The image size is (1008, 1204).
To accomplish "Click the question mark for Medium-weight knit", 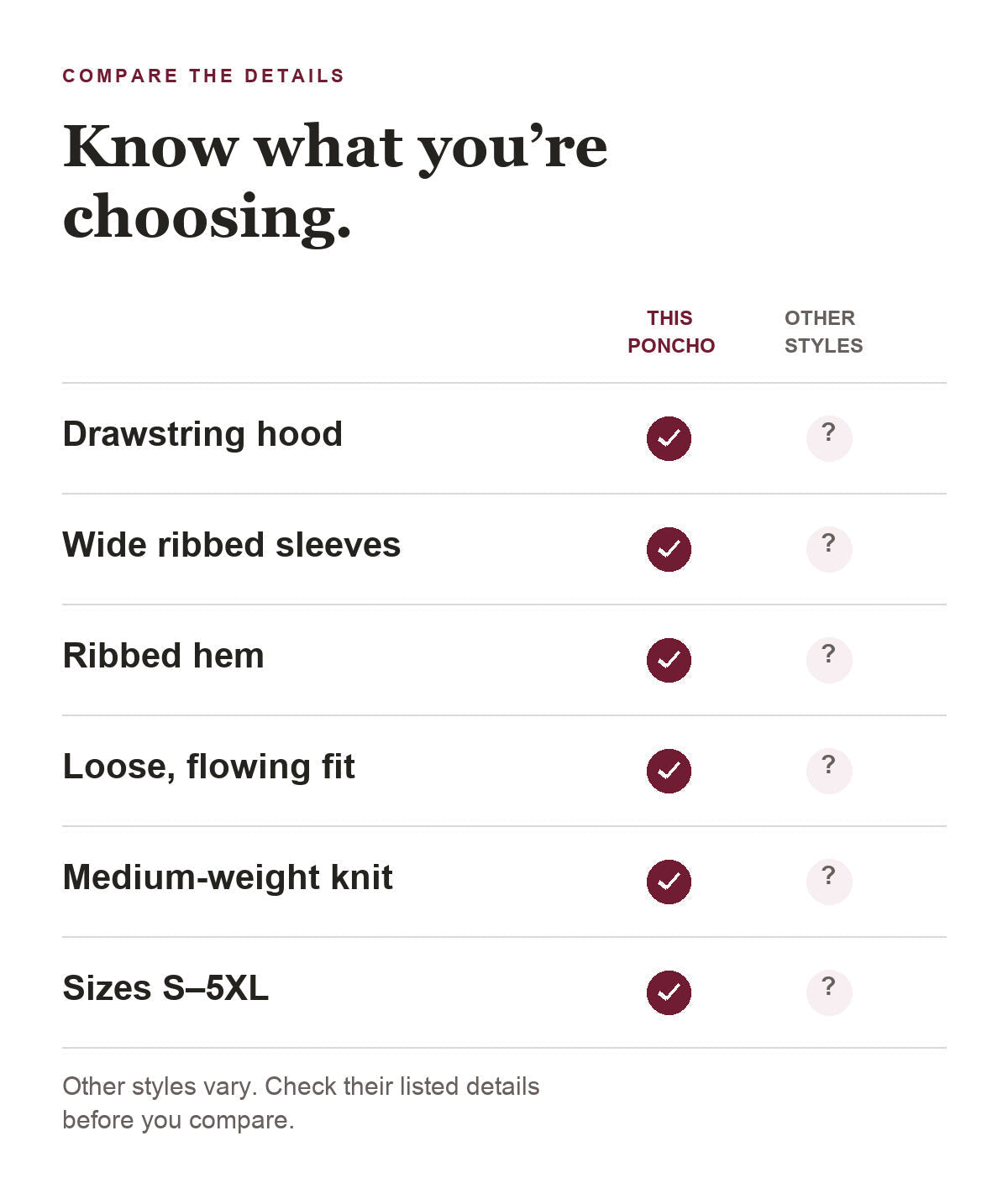I will (x=829, y=882).
